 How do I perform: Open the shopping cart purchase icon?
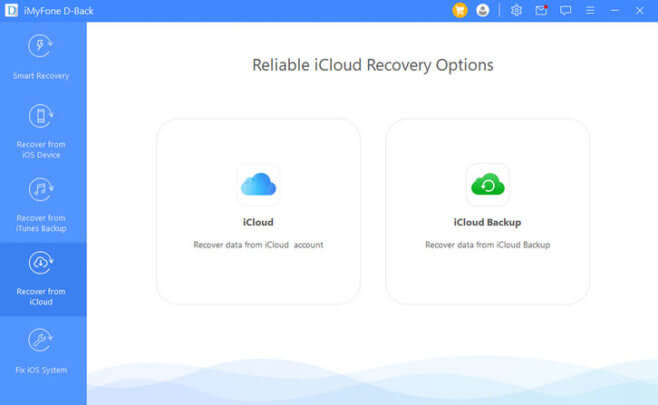coord(460,10)
